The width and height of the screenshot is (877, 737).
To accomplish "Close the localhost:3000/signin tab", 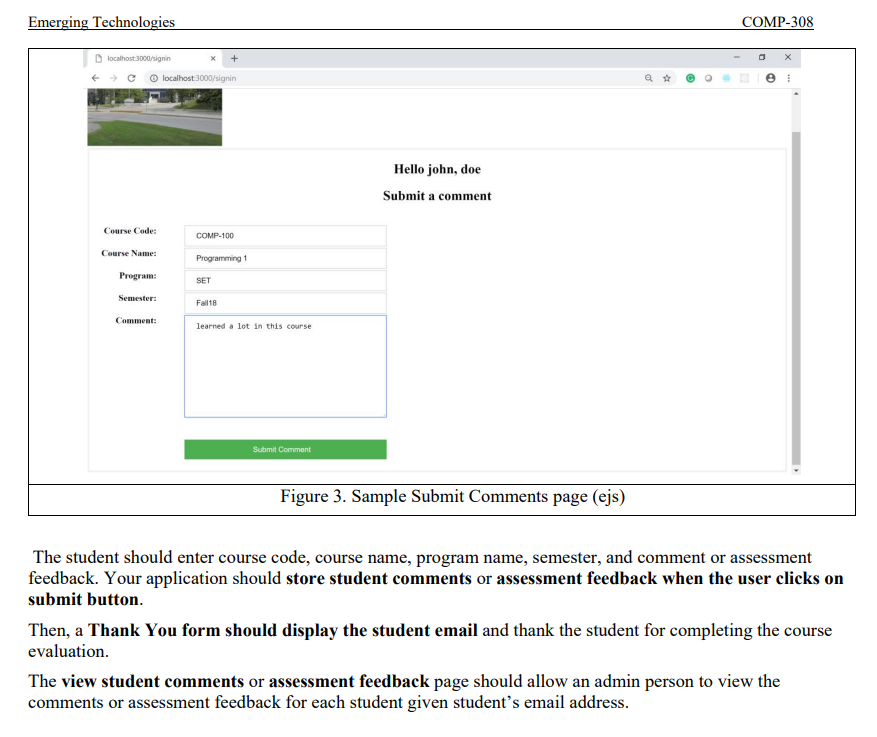I will [211, 58].
